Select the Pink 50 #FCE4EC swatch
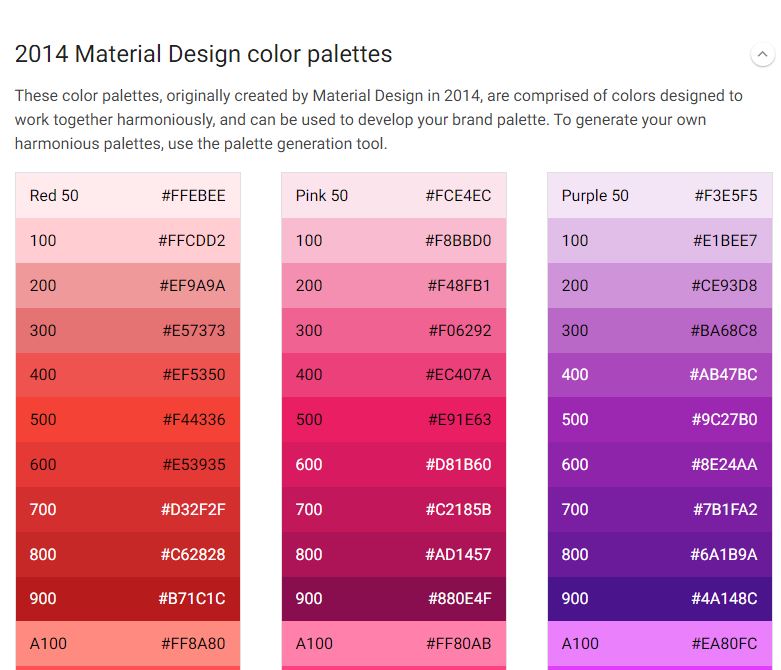This screenshot has width=781, height=670. point(394,196)
